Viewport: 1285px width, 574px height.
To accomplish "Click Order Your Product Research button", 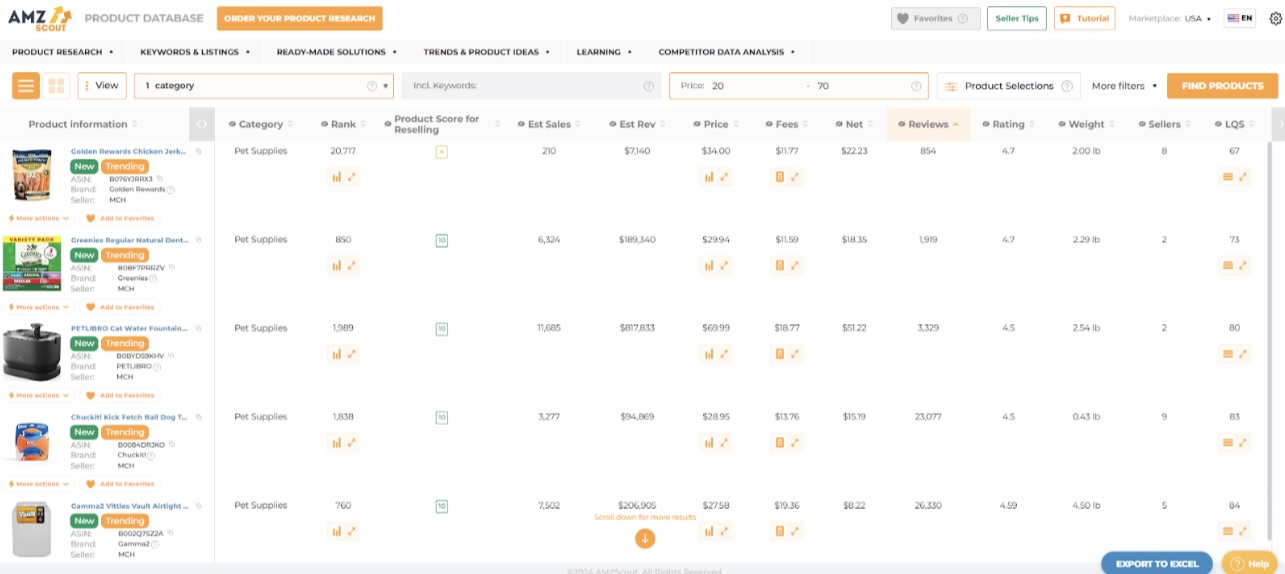I will (299, 18).
